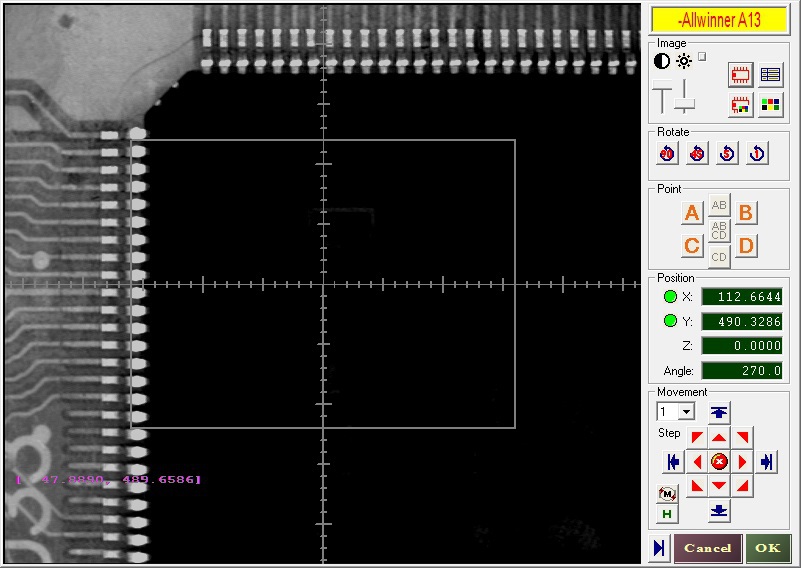Move diagonally down-left with red arrow
The height and width of the screenshot is (568, 801).
[697, 485]
